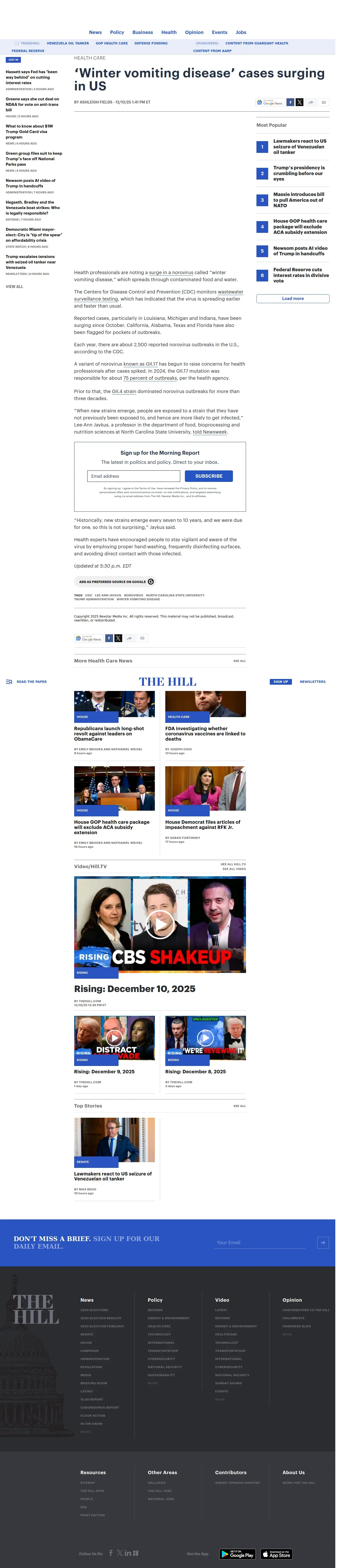Open App Store download badge

[x=277, y=1554]
